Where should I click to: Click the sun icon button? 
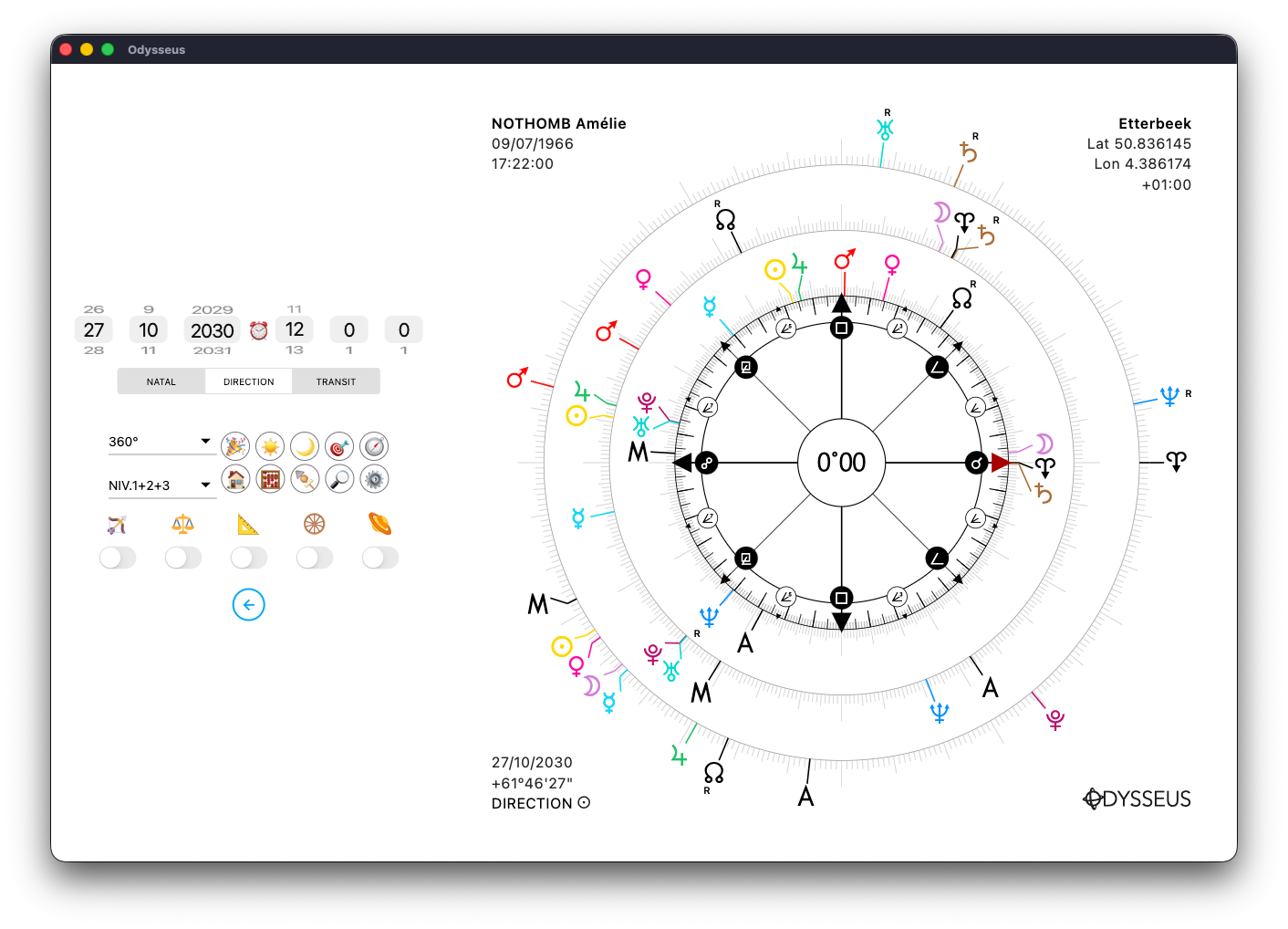[270, 446]
